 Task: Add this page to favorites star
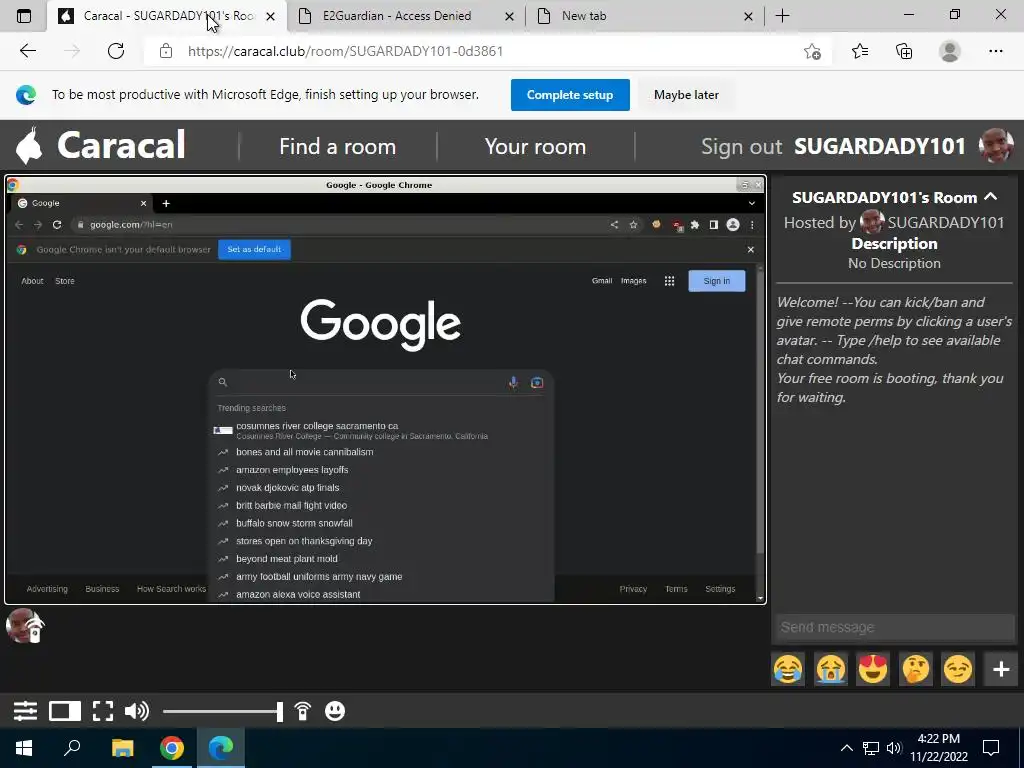[812, 51]
